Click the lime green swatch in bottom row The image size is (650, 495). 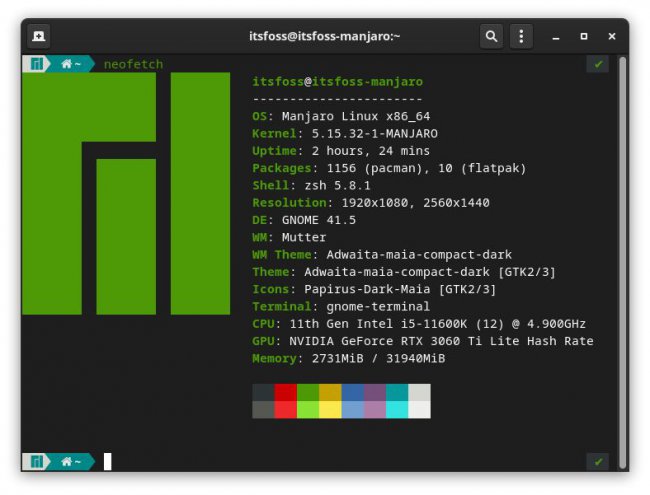coord(308,410)
